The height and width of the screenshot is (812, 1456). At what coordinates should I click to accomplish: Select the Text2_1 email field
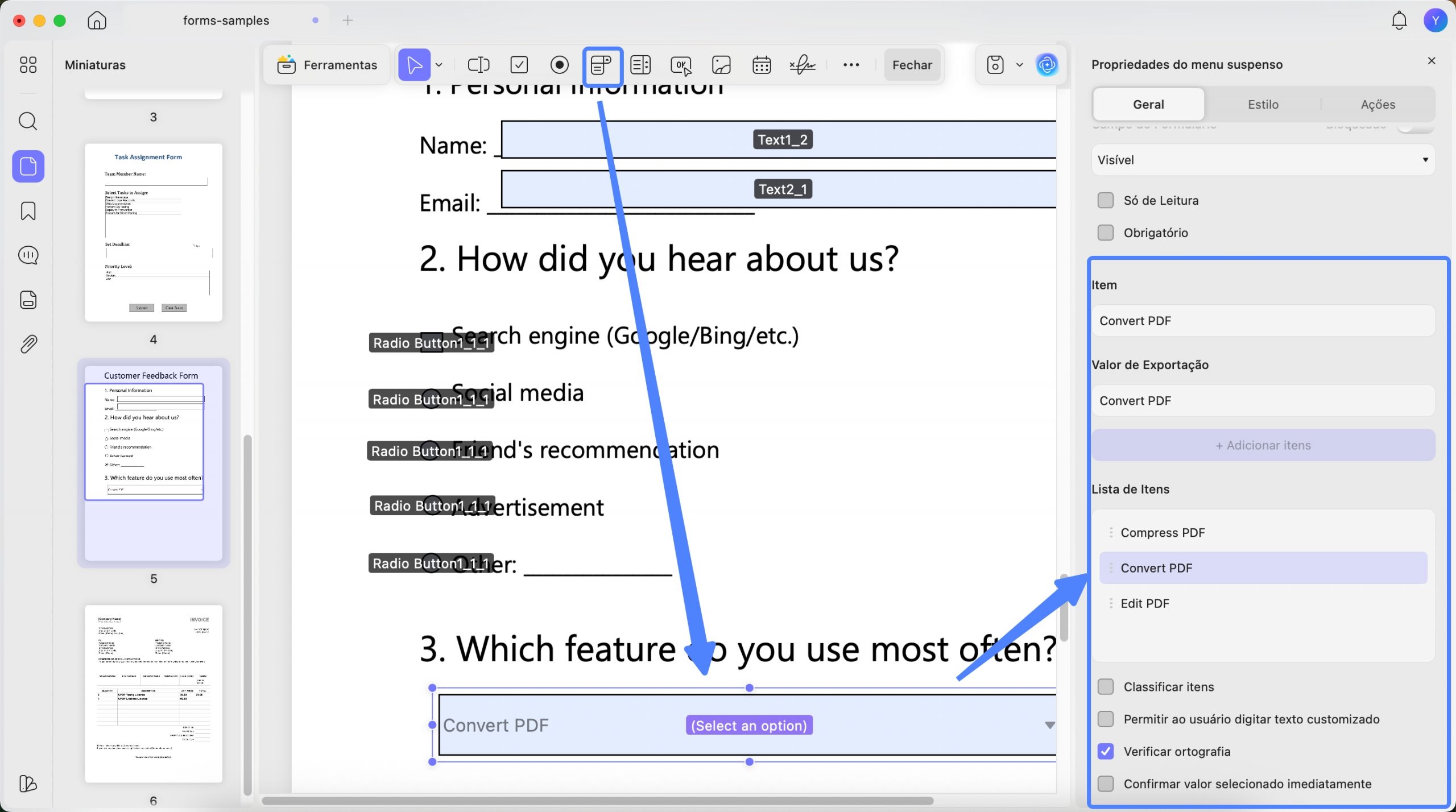click(778, 189)
